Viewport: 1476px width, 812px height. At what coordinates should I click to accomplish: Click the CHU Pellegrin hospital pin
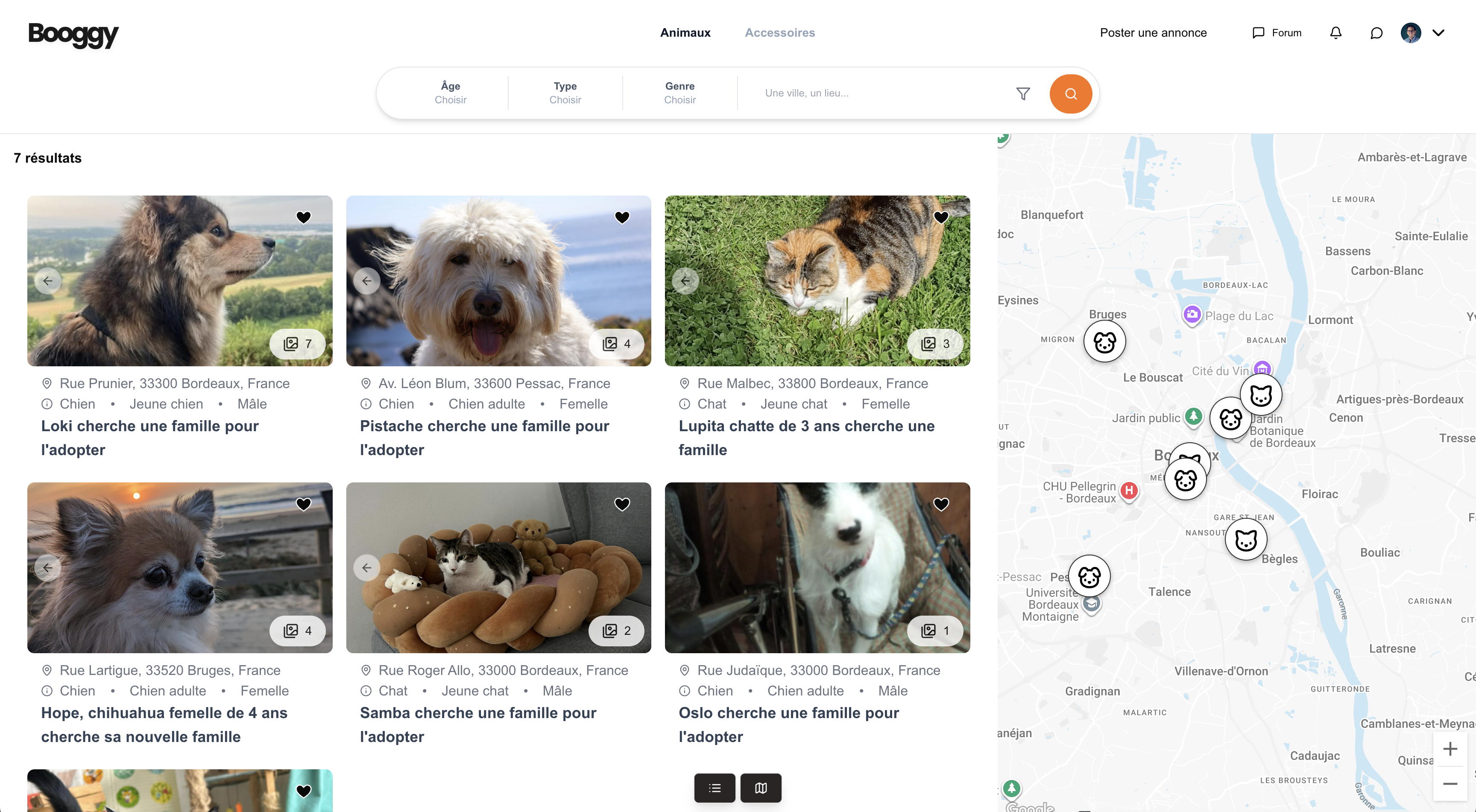1129,491
